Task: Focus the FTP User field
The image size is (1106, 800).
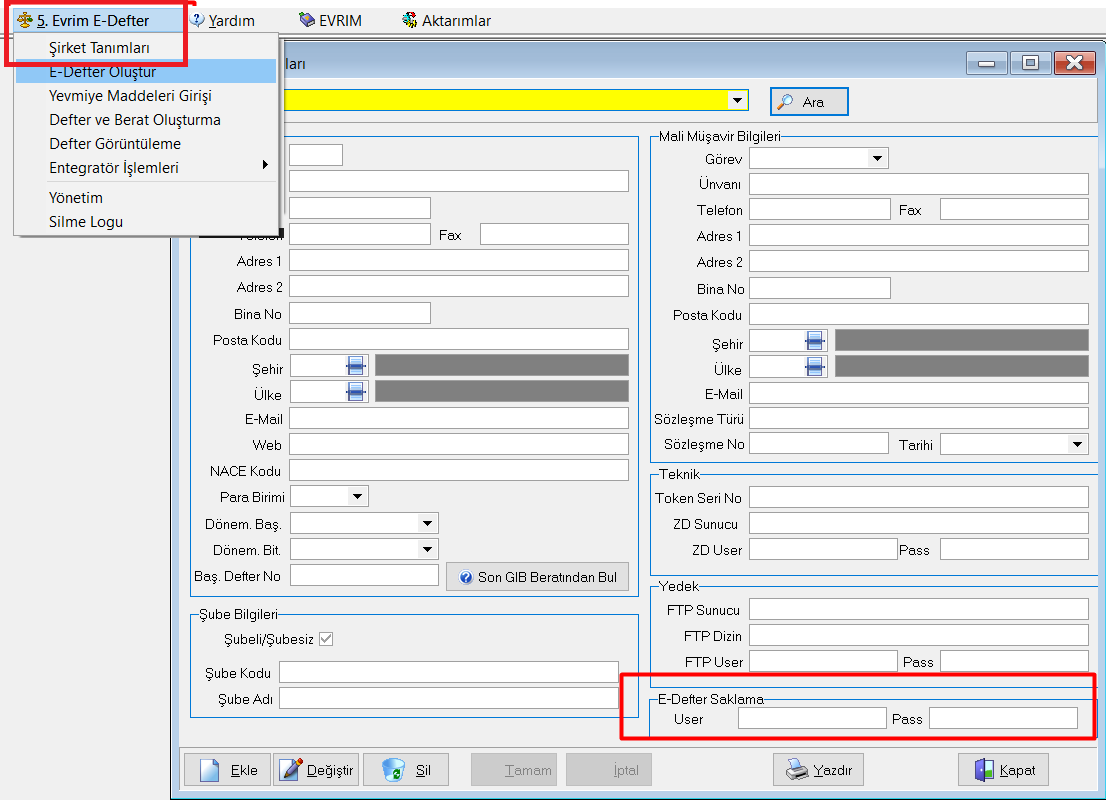Action: point(822,662)
